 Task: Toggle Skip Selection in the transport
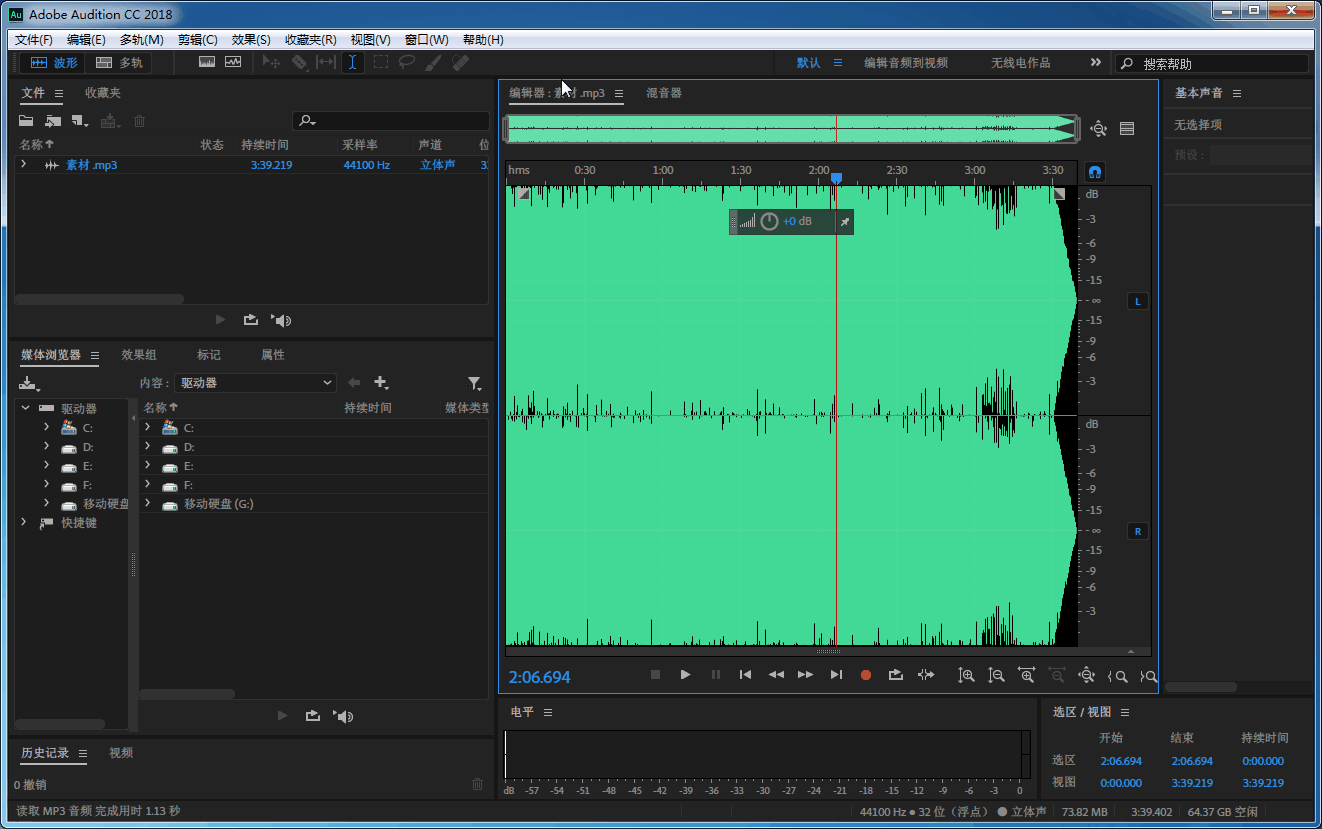coord(926,675)
